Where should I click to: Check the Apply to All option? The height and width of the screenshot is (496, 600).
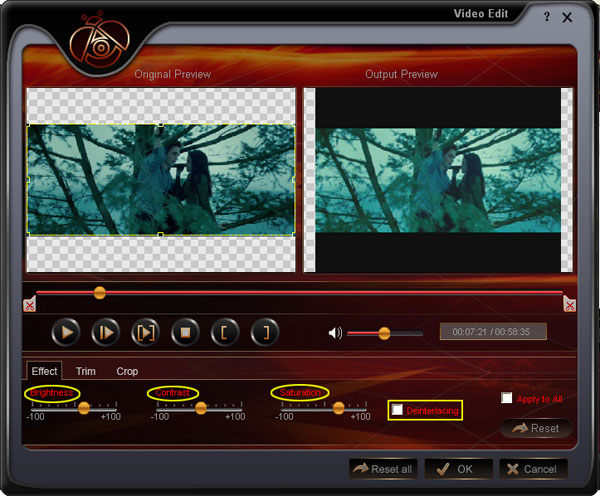pyautogui.click(x=507, y=398)
